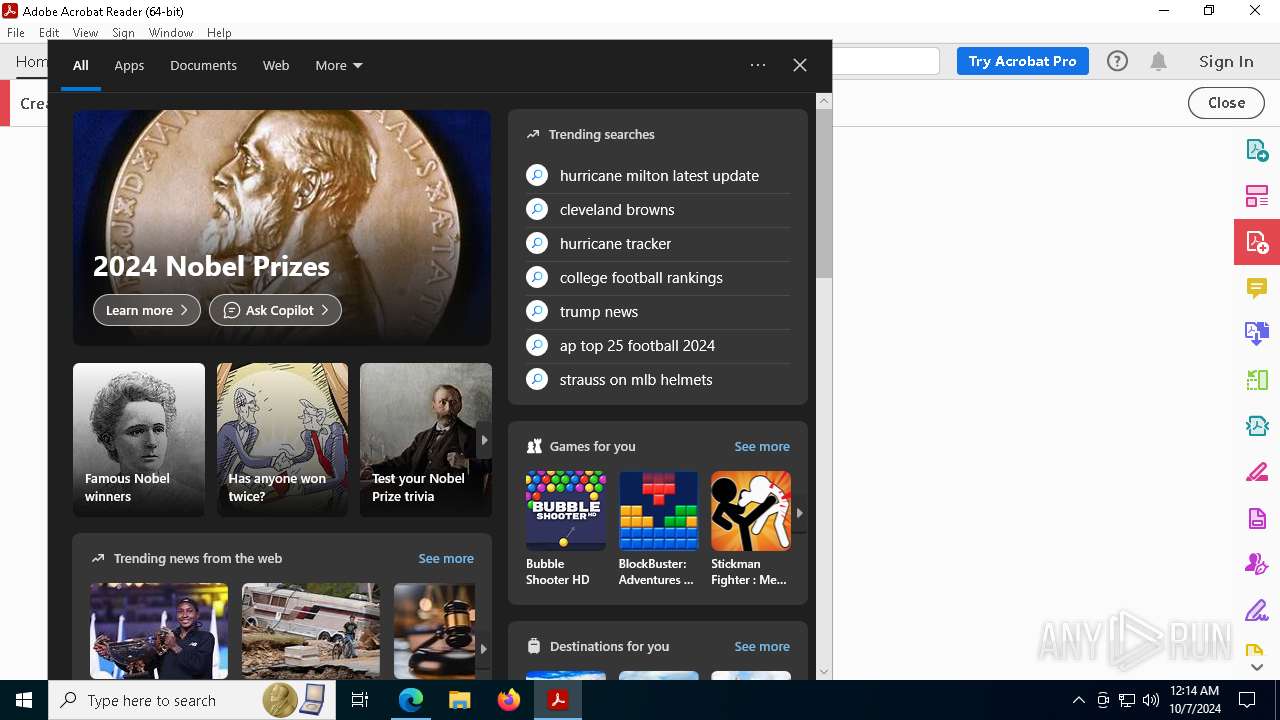Show more games with the right arrow

tap(799, 513)
